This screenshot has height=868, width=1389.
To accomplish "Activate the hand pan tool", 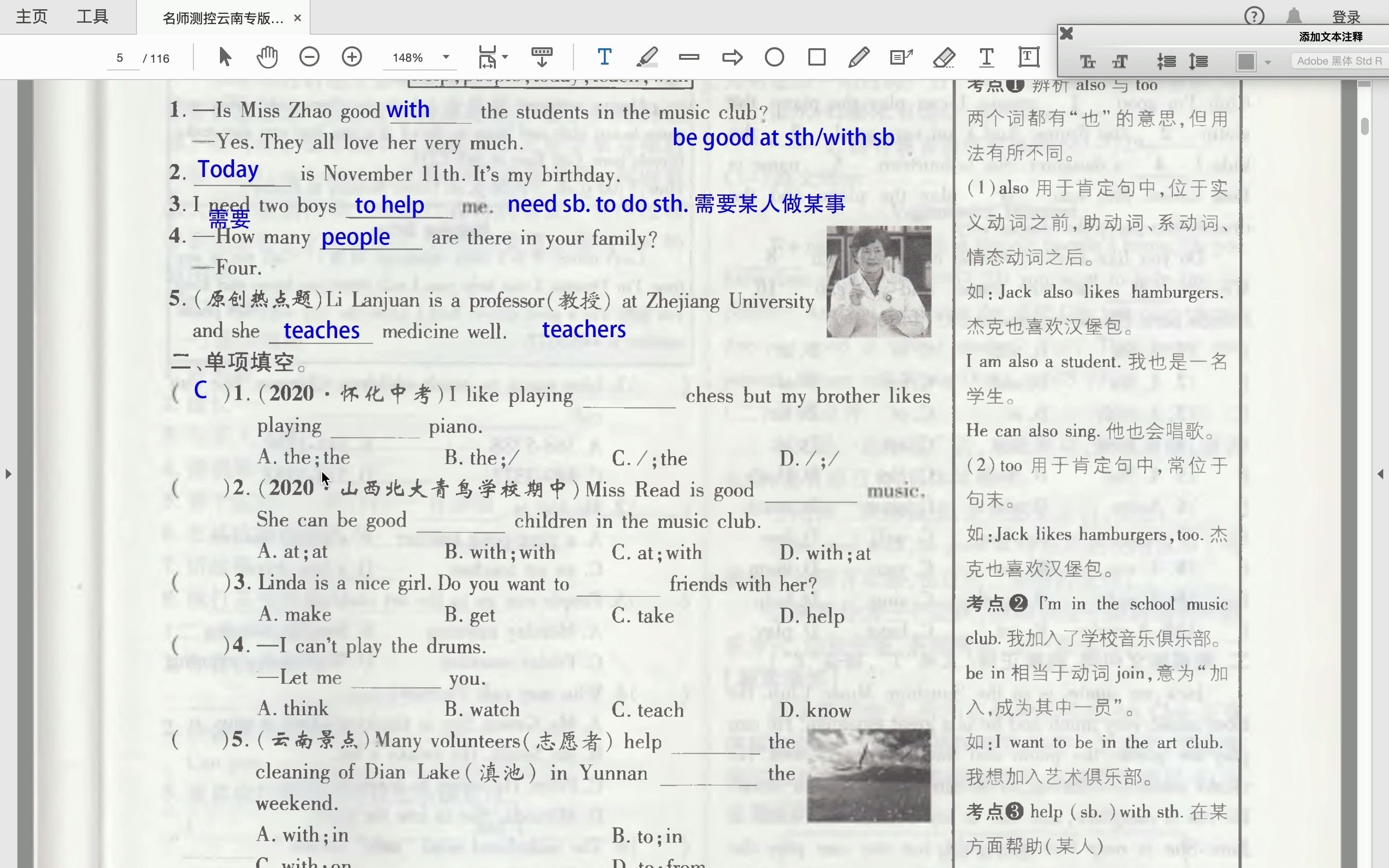I will tap(267, 57).
